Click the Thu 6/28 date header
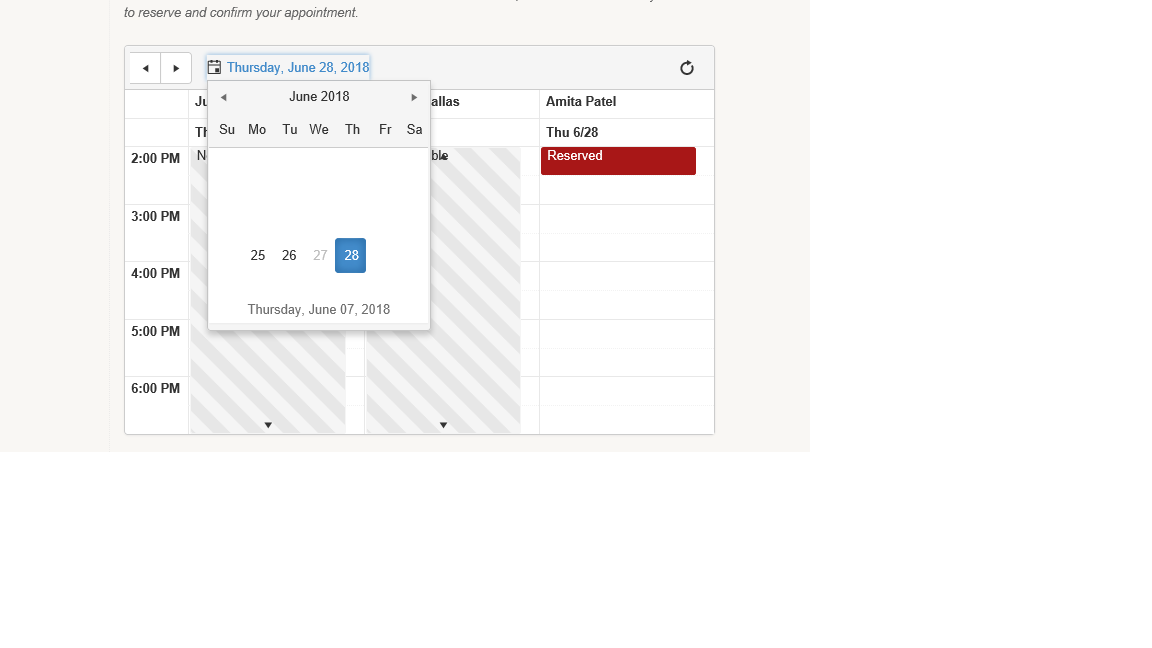Viewport: 1152px width, 648px height. [x=572, y=132]
